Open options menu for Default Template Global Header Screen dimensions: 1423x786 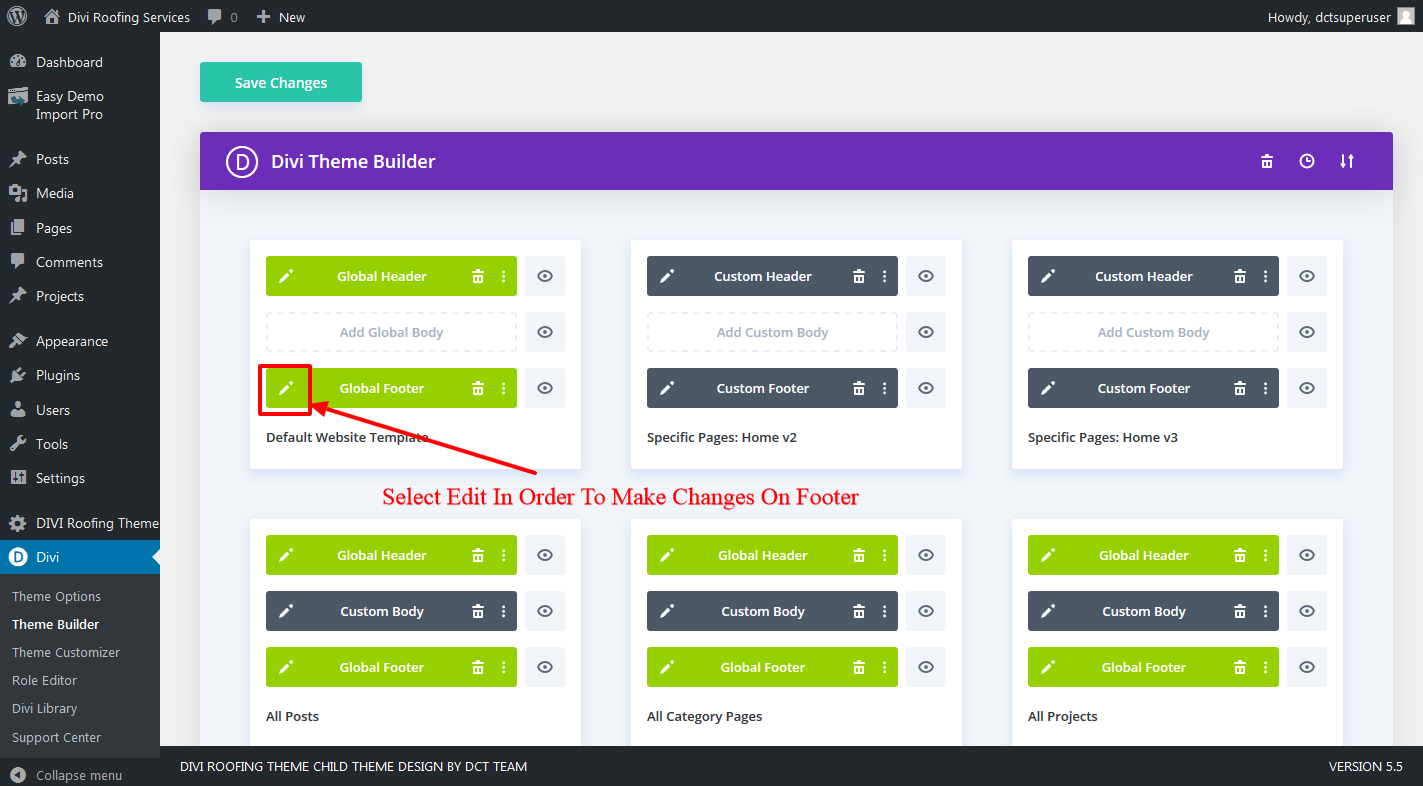click(503, 276)
